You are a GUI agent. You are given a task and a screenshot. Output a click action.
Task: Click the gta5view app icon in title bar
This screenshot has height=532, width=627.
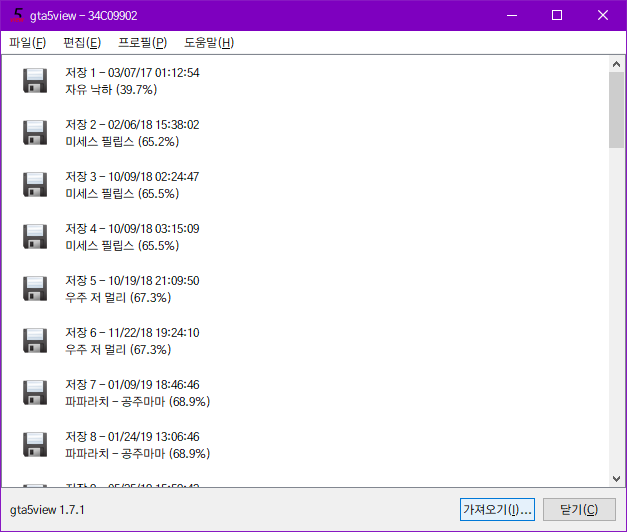pyautogui.click(x=17, y=15)
